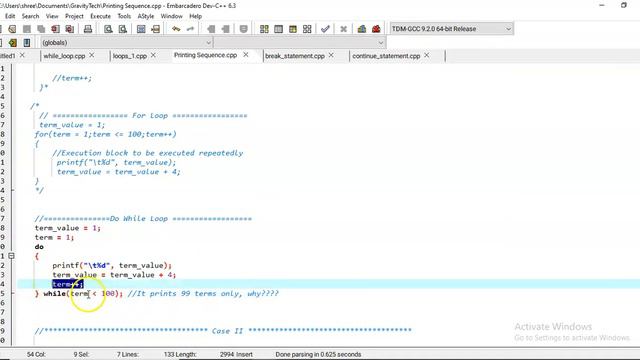Image resolution: width=640 pixels, height=360 pixels.
Task: Click the Print toolbar icon
Action: click(88, 29)
